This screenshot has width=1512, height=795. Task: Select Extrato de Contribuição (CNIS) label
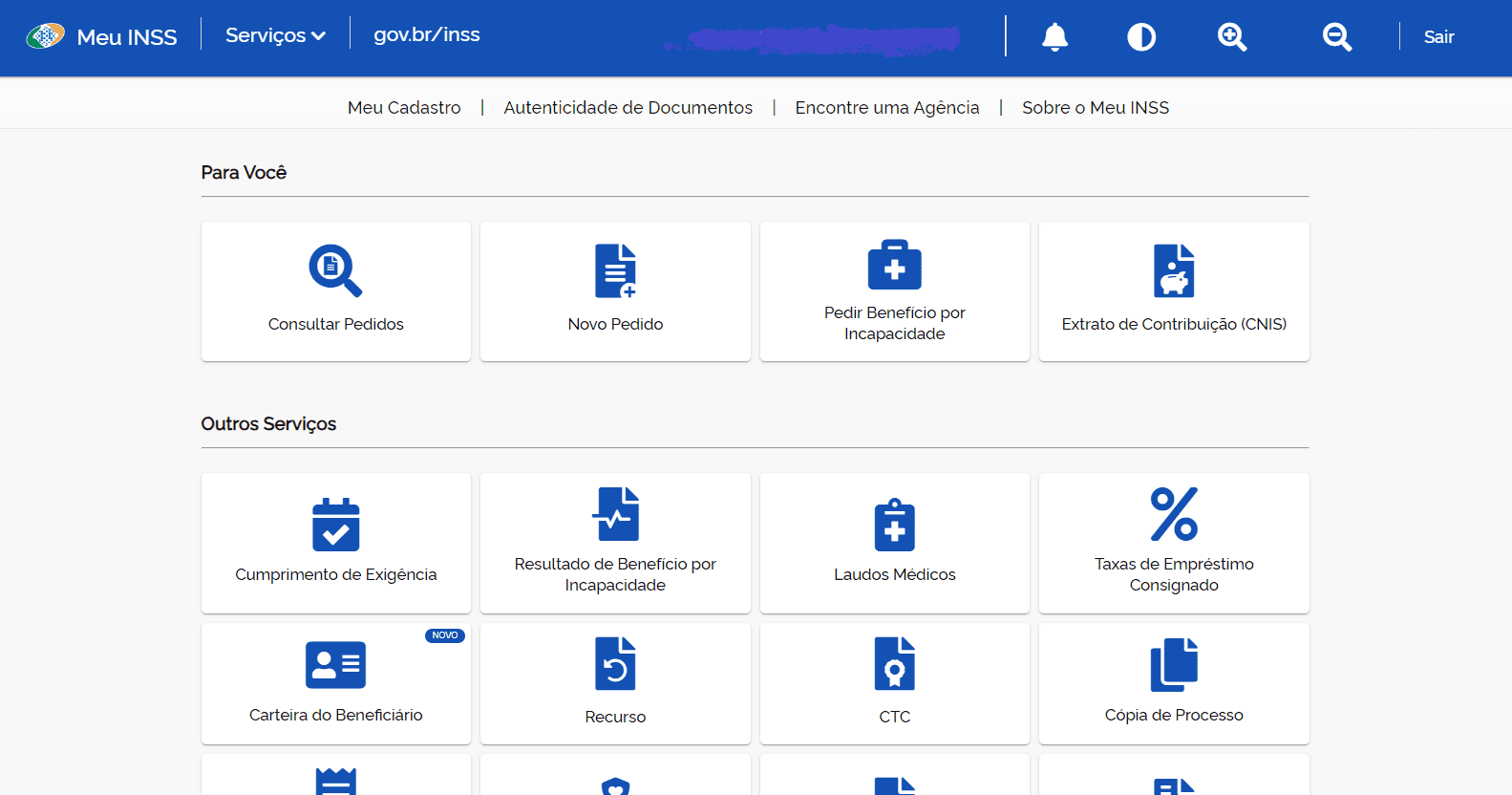tap(1174, 325)
